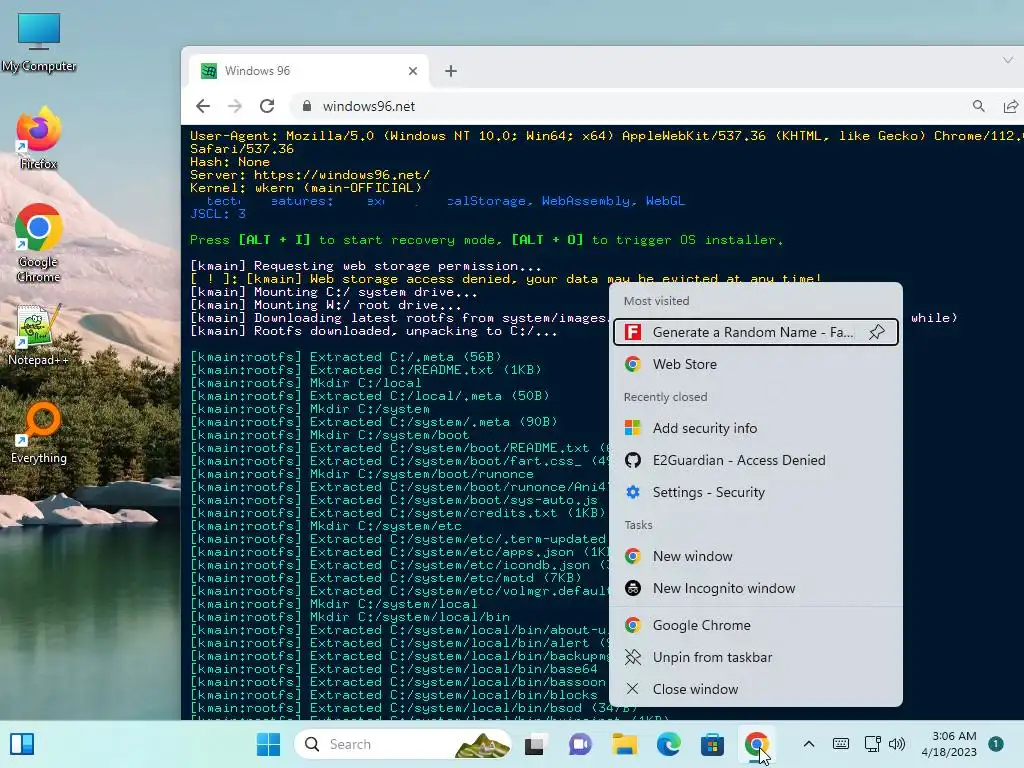Click the windows96.net address field
The width and height of the screenshot is (1024, 768).
point(369,106)
